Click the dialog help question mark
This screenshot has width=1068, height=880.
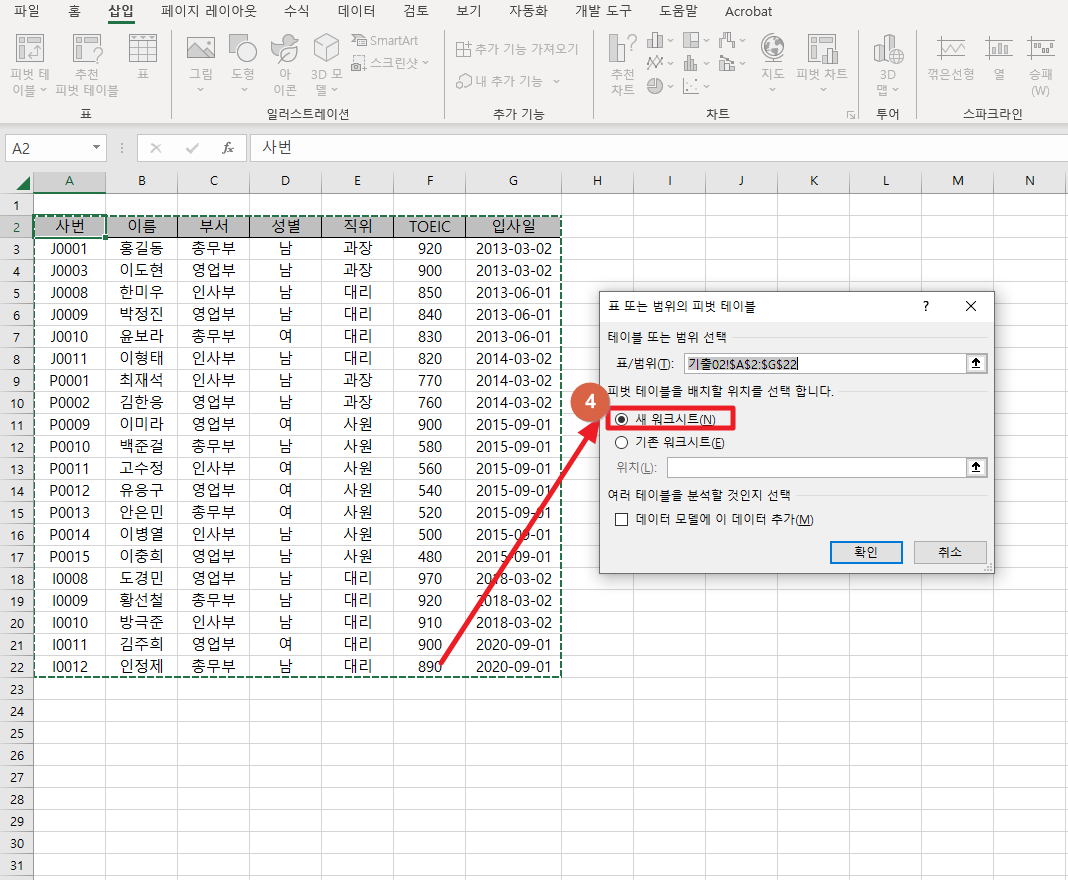926,307
